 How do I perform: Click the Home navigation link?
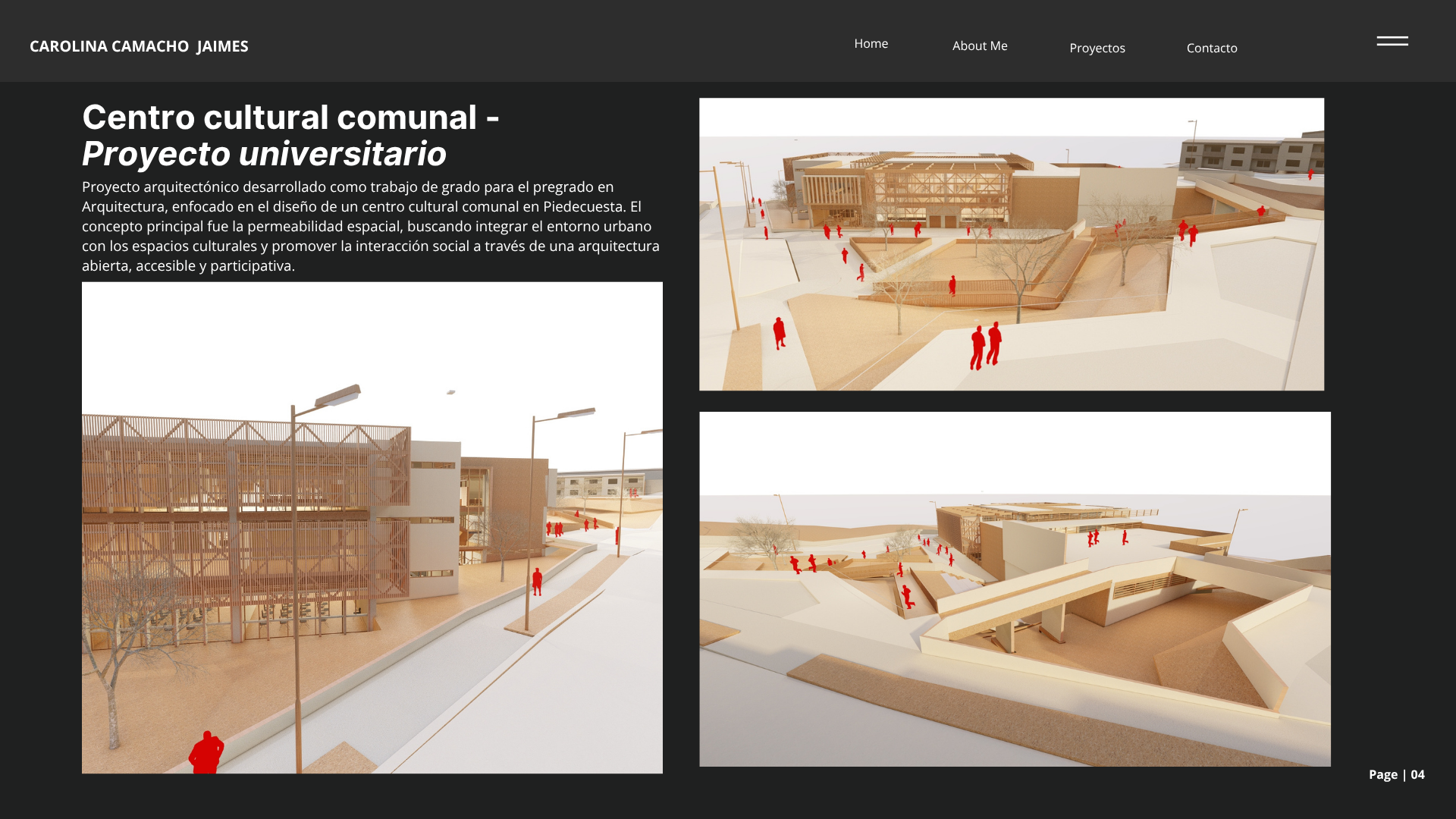point(871,43)
